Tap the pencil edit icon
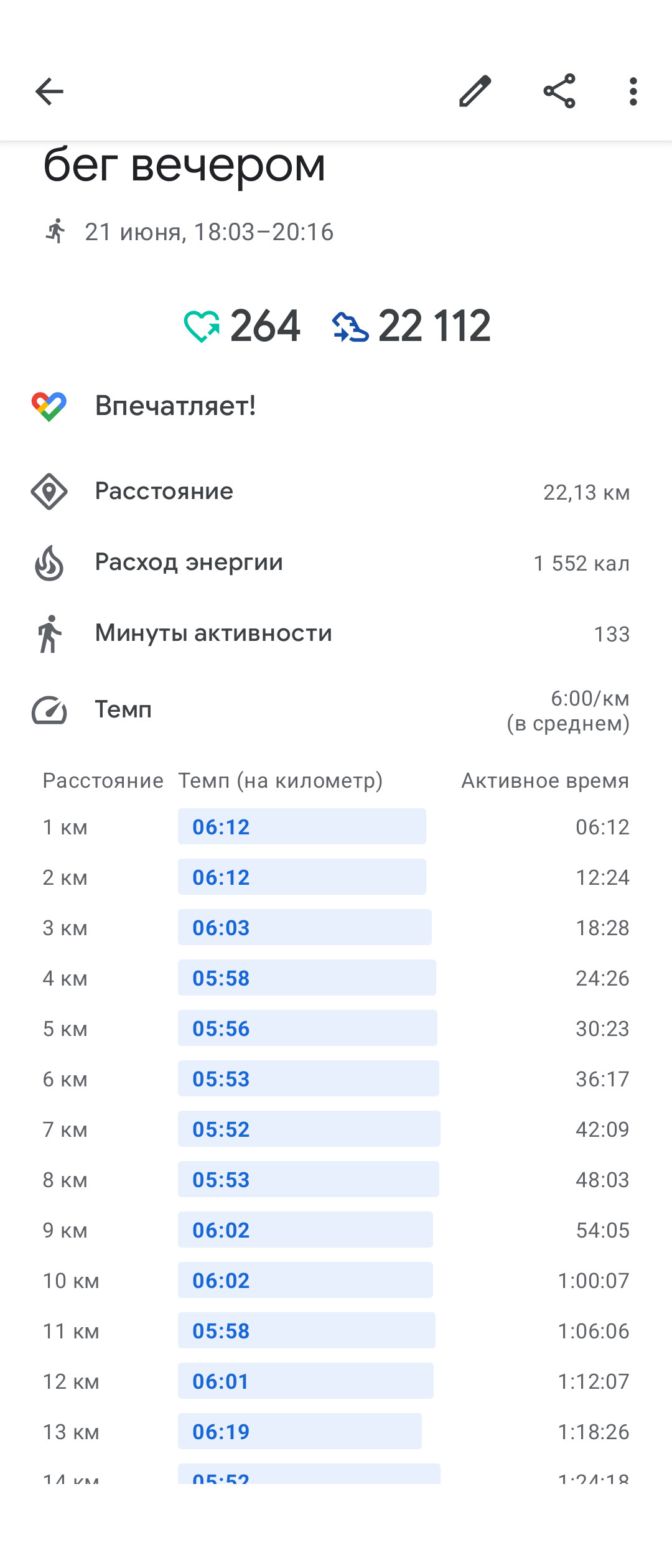672x1568 pixels. (x=475, y=91)
